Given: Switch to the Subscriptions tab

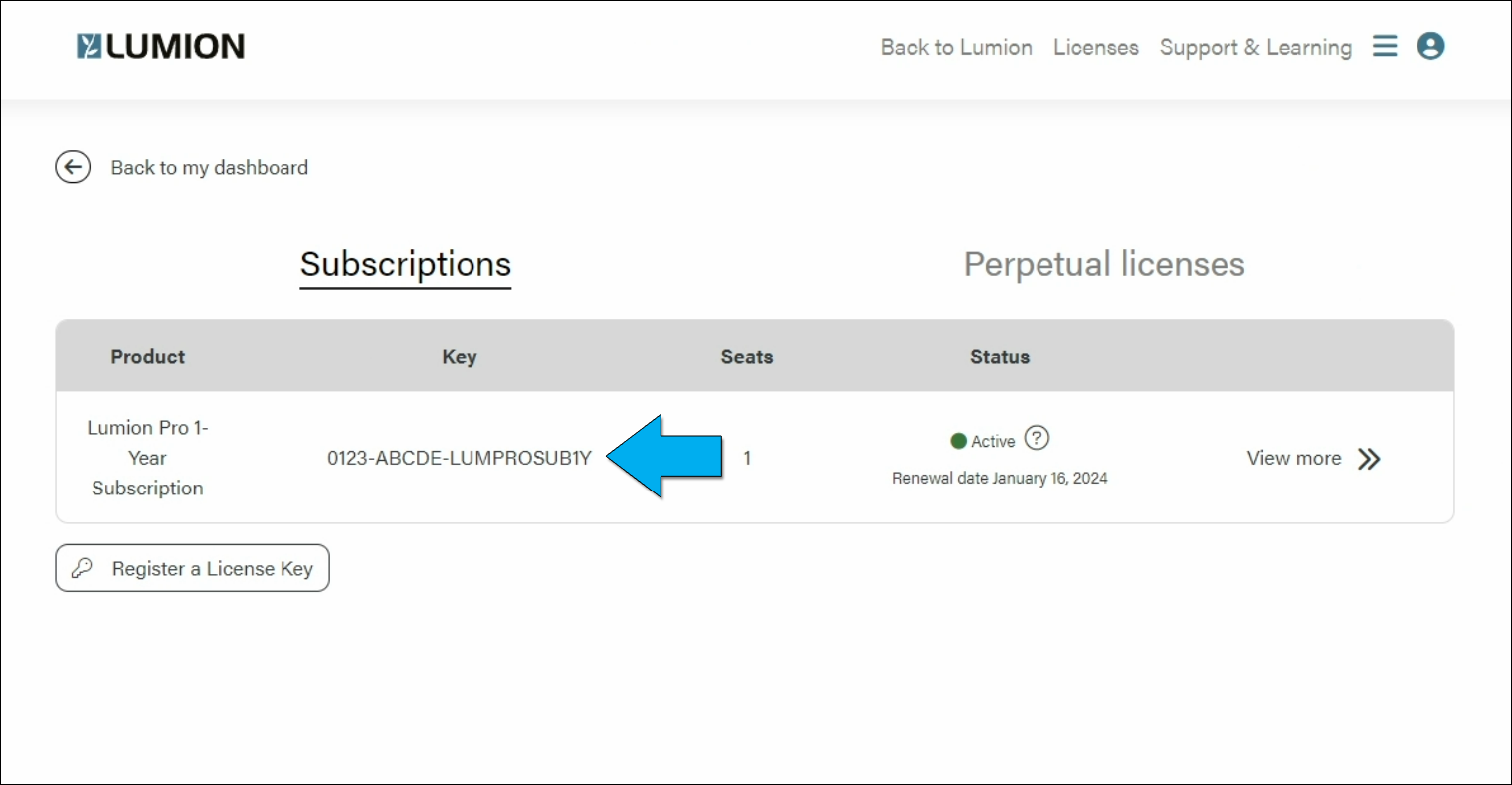Looking at the screenshot, I should coord(406,265).
